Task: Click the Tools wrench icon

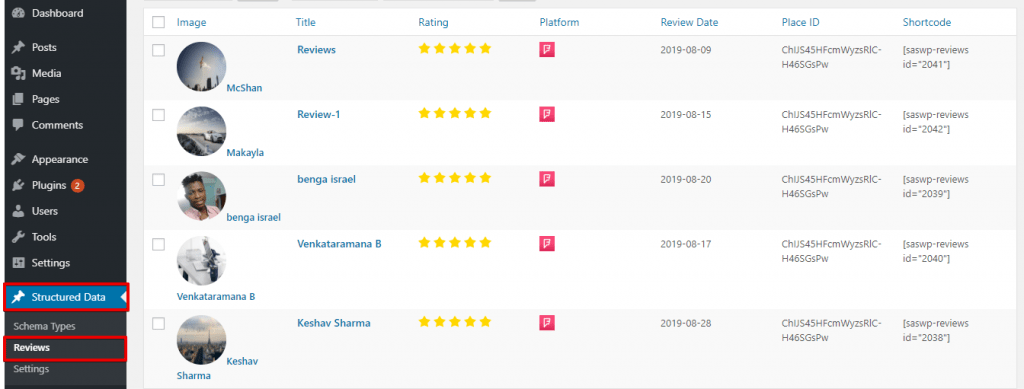Action: pos(18,237)
